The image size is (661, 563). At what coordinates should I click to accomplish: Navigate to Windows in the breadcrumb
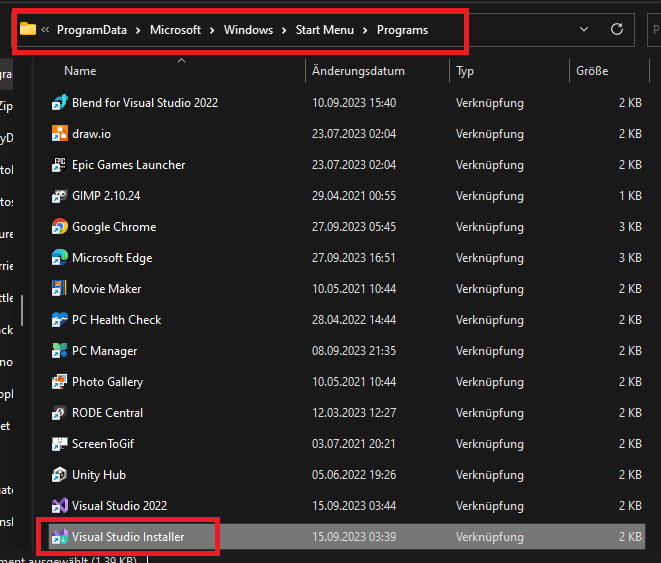(248, 30)
